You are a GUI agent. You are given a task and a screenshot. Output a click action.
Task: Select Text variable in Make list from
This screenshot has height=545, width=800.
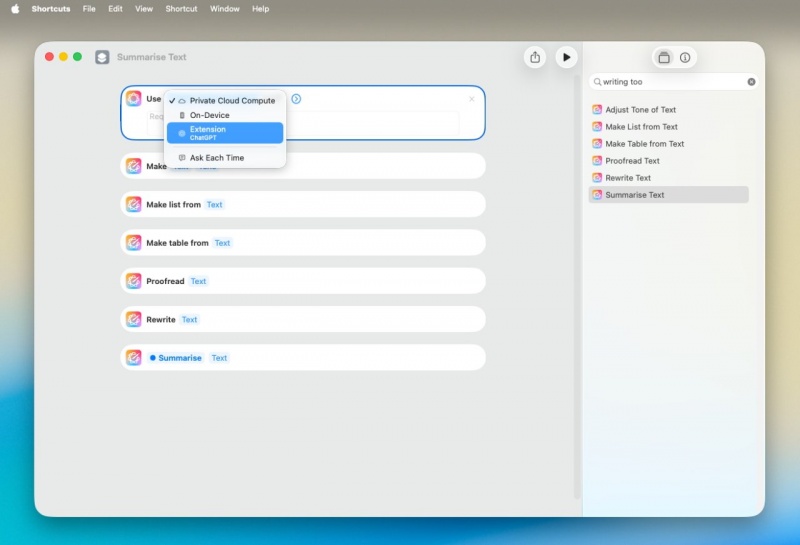214,204
